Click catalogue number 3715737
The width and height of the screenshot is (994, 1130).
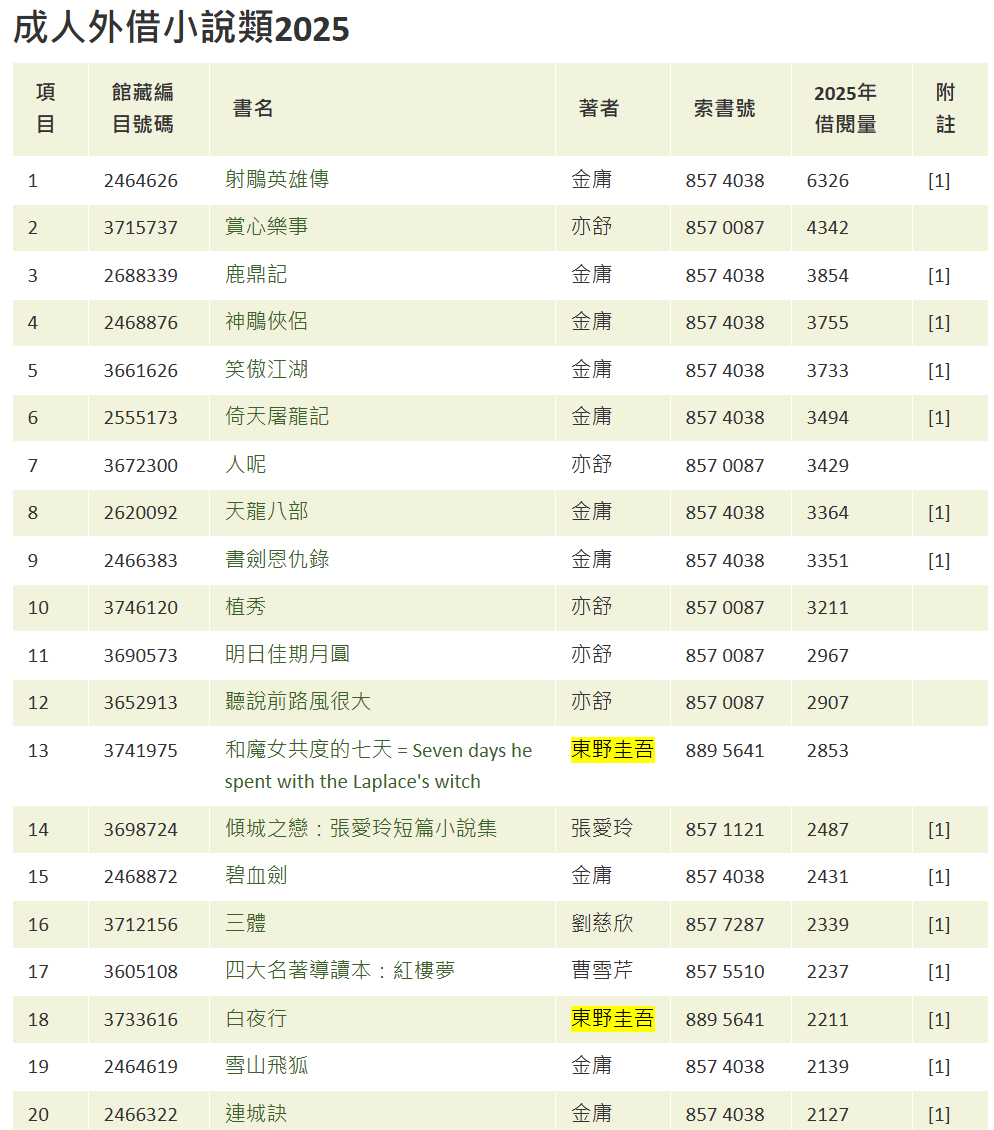pyautogui.click(x=141, y=228)
